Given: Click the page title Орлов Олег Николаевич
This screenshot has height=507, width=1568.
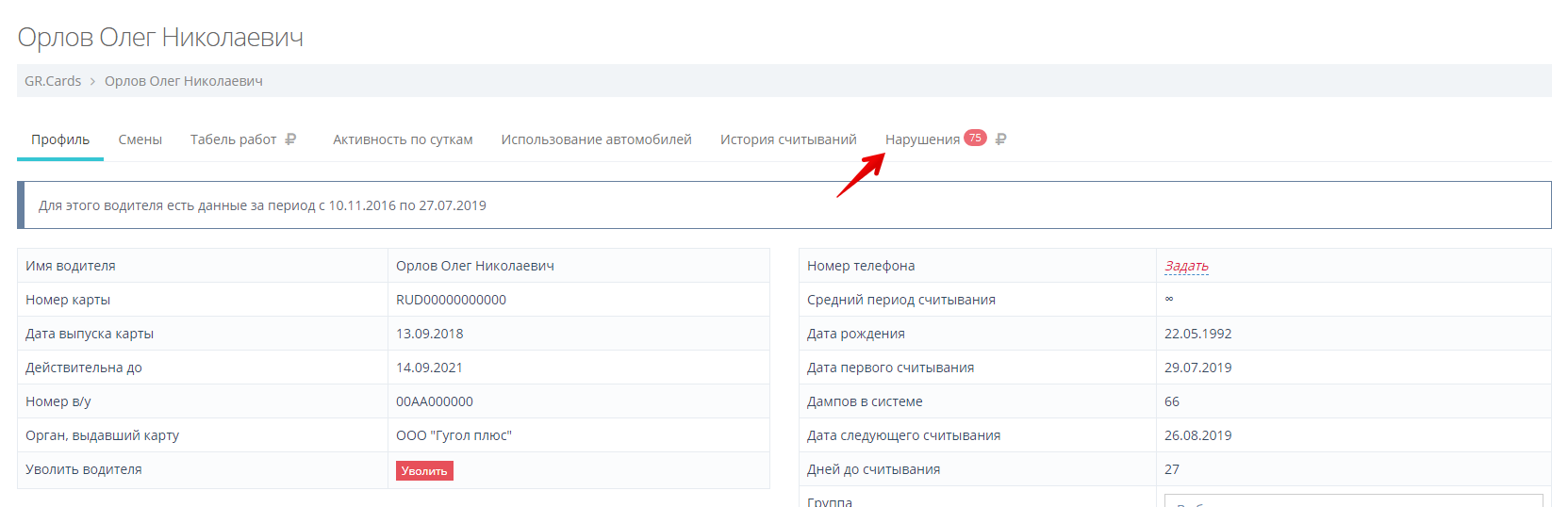Looking at the screenshot, I should tap(160, 38).
